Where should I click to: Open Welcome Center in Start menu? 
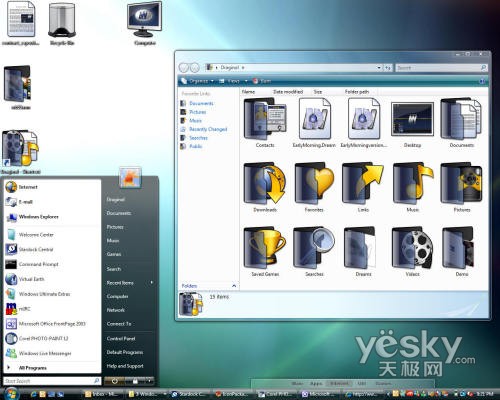pos(53,235)
